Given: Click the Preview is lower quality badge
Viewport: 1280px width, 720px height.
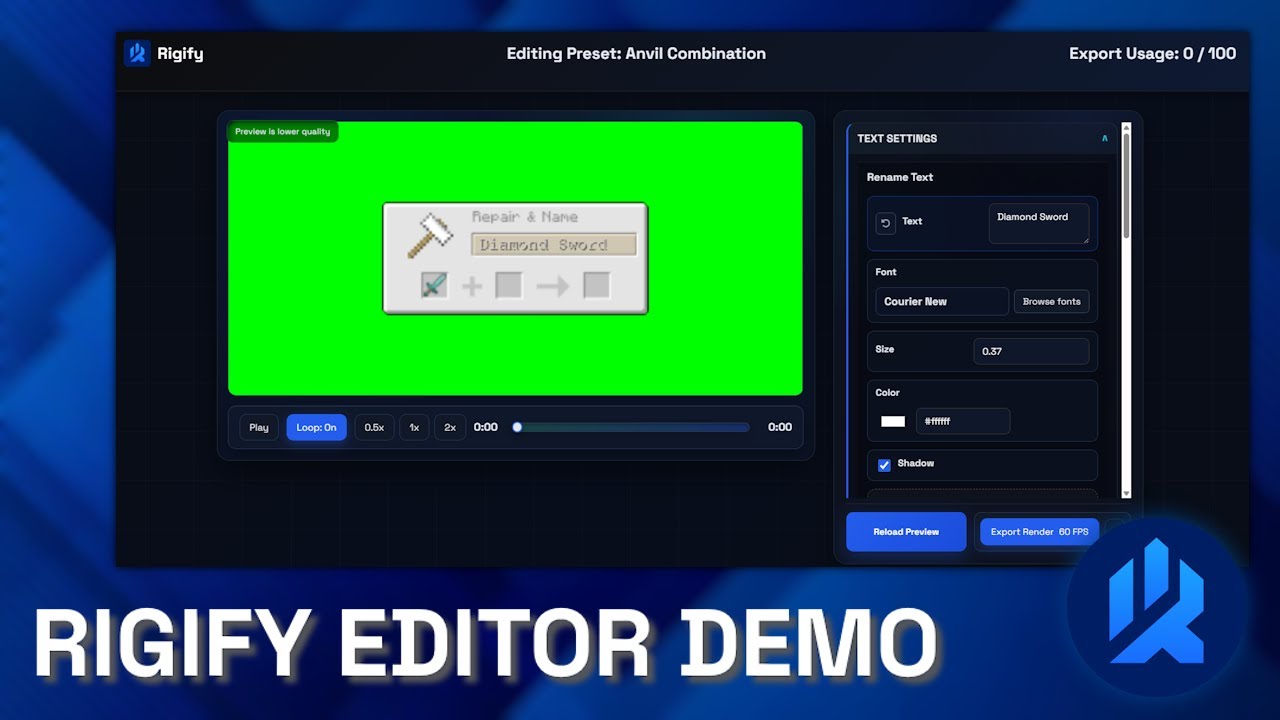Looking at the screenshot, I should click(283, 132).
